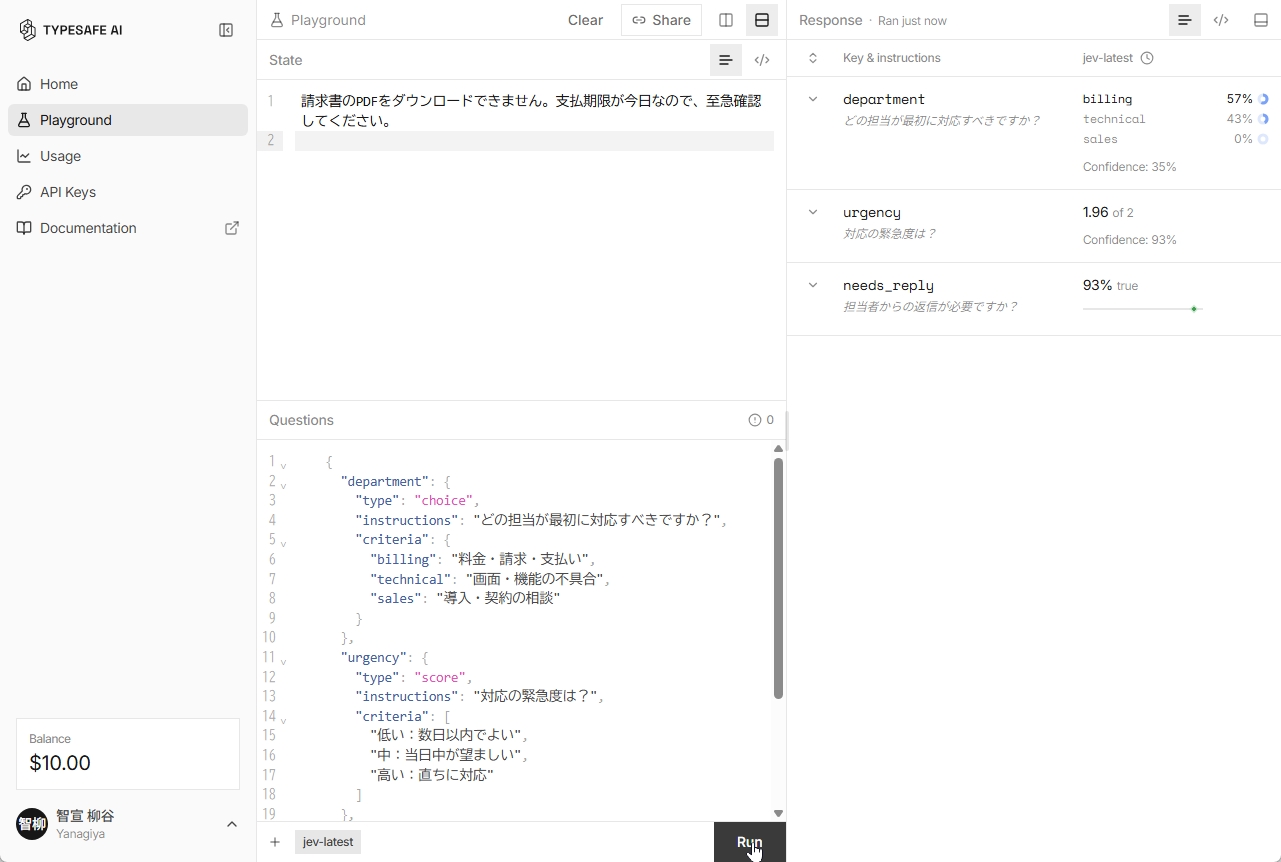
Task: Show Response in formatted list view
Action: pyautogui.click(x=1185, y=20)
